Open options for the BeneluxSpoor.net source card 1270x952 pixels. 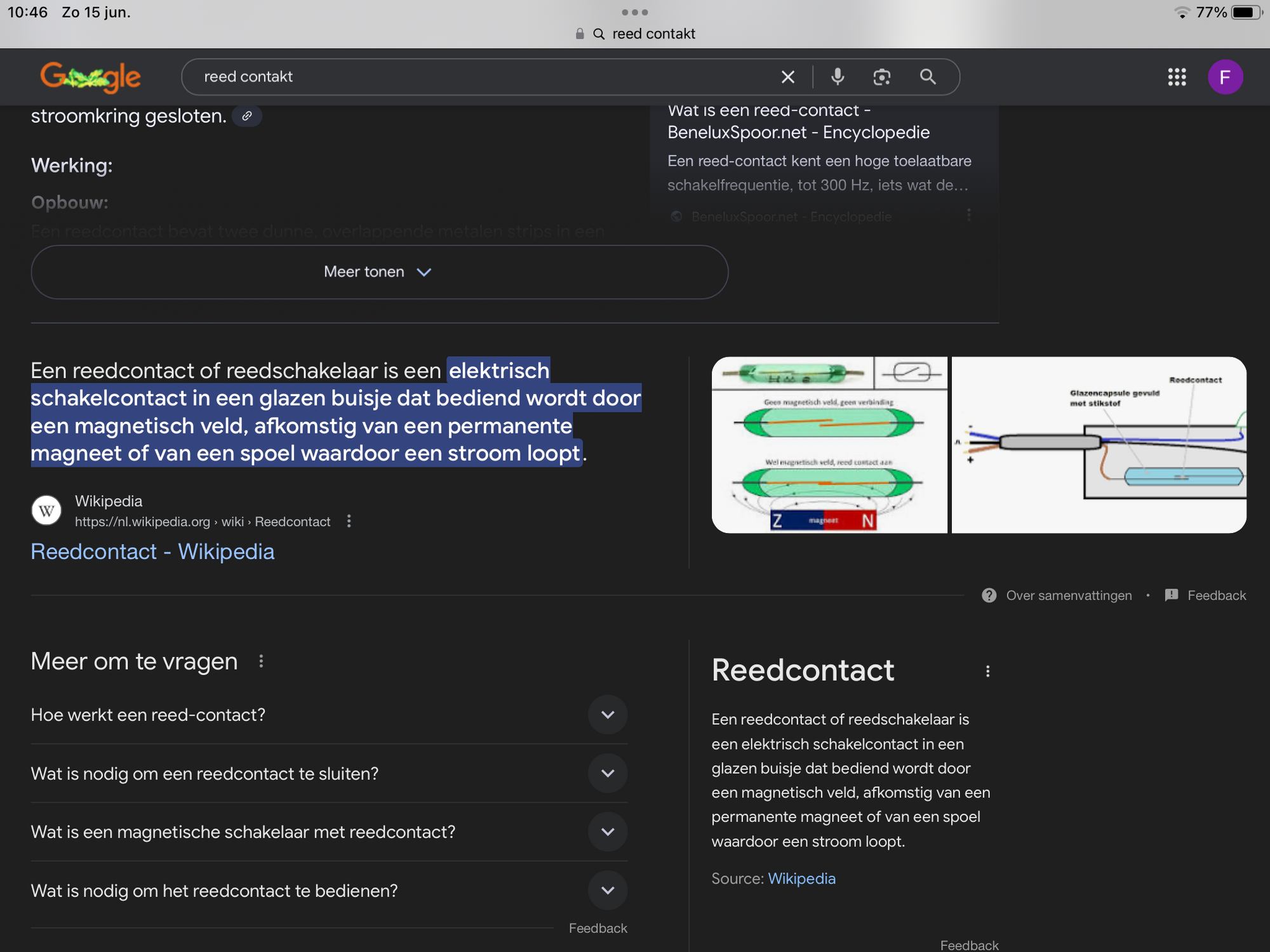pyautogui.click(x=968, y=216)
